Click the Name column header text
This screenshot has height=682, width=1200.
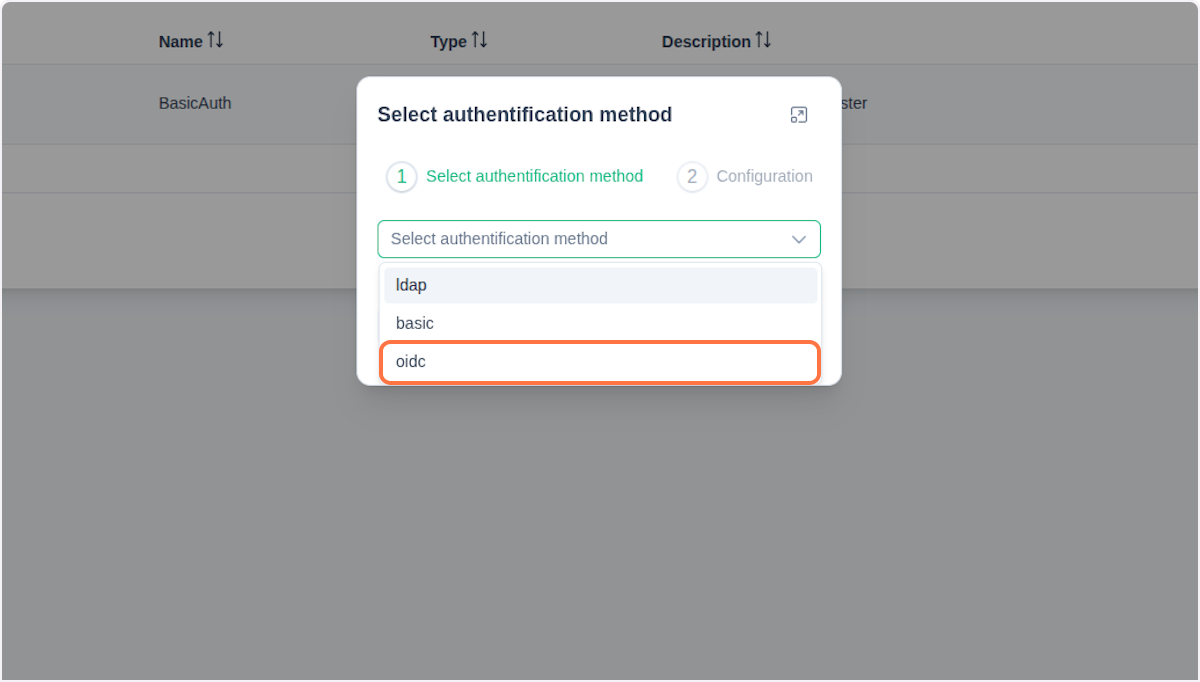click(x=180, y=42)
